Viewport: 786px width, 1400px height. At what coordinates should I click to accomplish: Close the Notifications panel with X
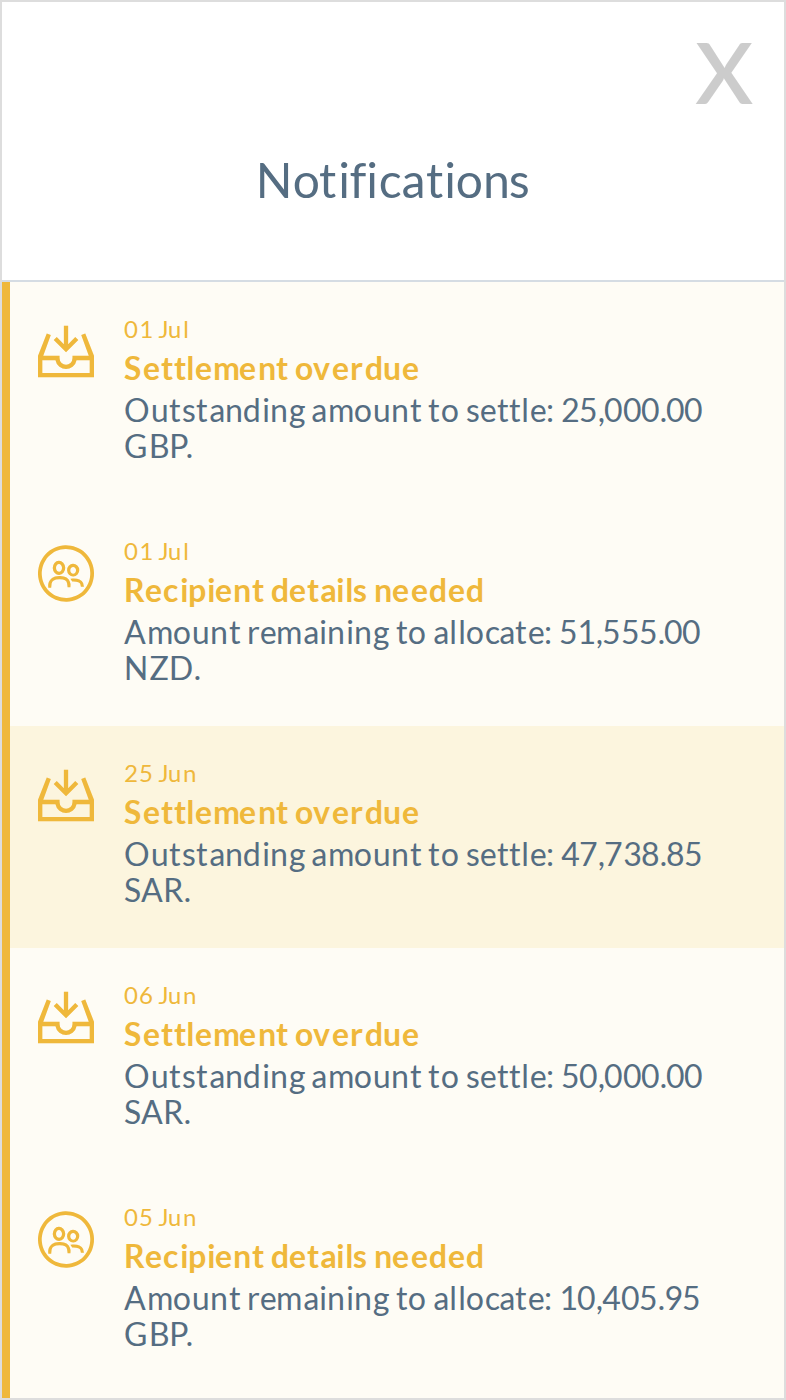(724, 74)
